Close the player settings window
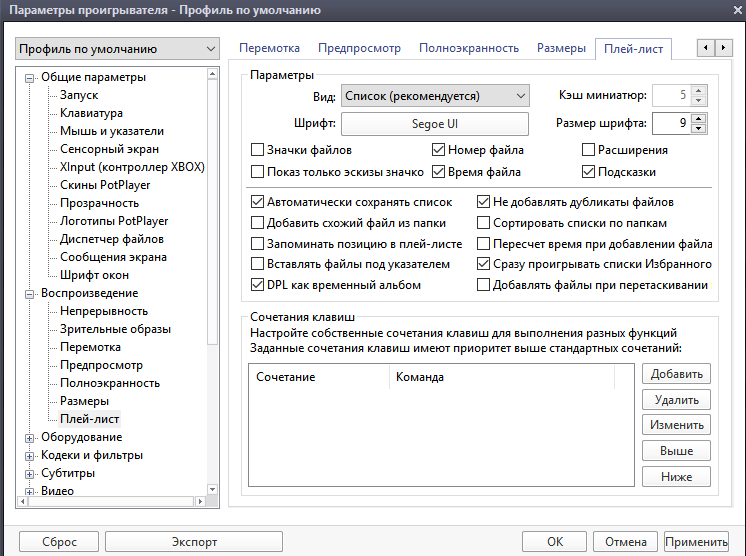 (x=737, y=10)
